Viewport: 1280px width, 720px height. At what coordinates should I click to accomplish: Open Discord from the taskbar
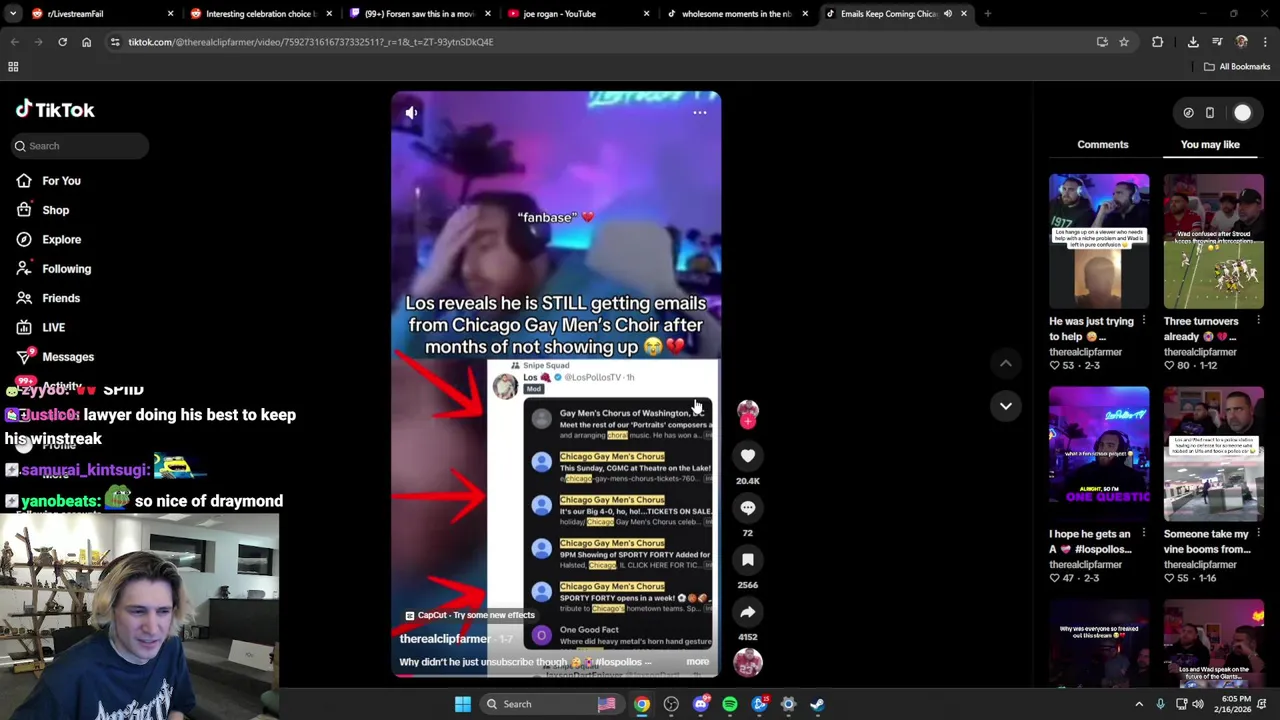[x=700, y=704]
